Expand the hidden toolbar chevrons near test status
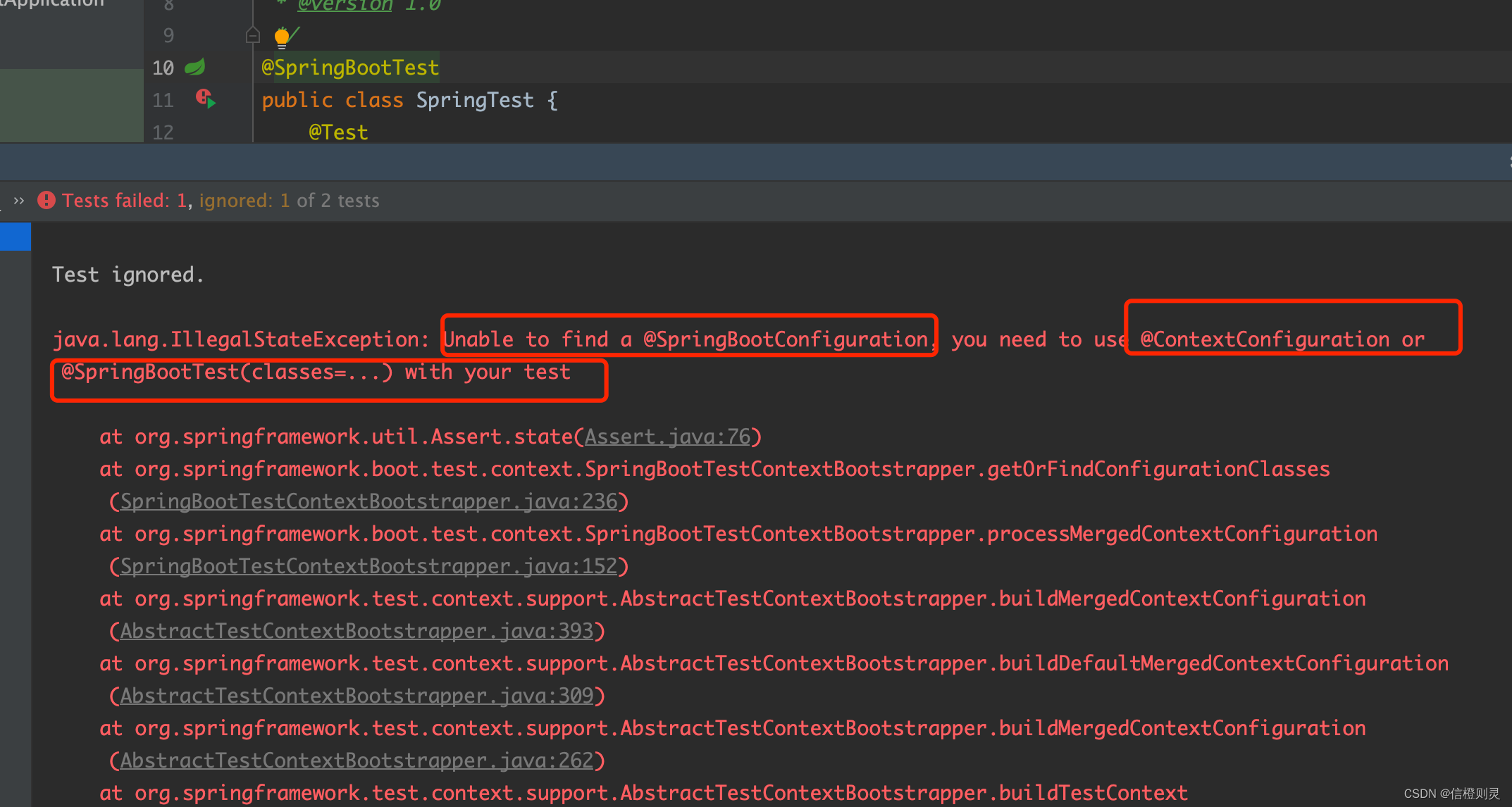This screenshot has height=807, width=1512. click(19, 201)
